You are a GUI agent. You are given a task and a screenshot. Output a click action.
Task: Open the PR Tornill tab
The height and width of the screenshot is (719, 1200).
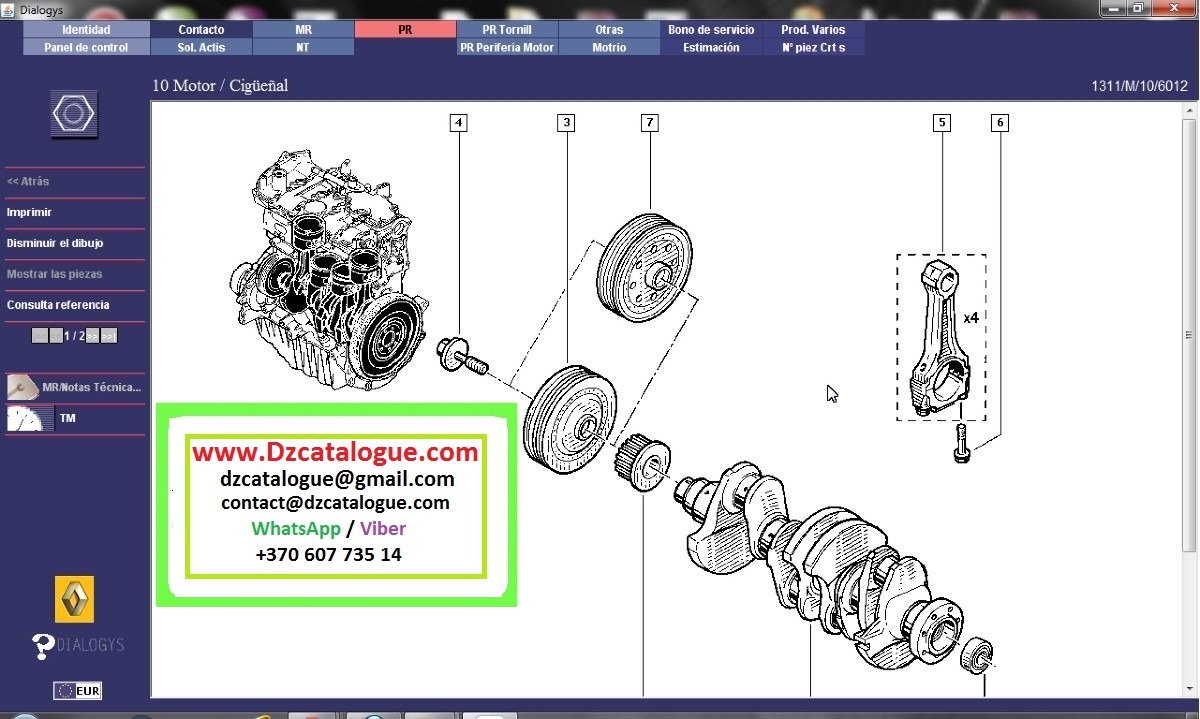(x=507, y=30)
